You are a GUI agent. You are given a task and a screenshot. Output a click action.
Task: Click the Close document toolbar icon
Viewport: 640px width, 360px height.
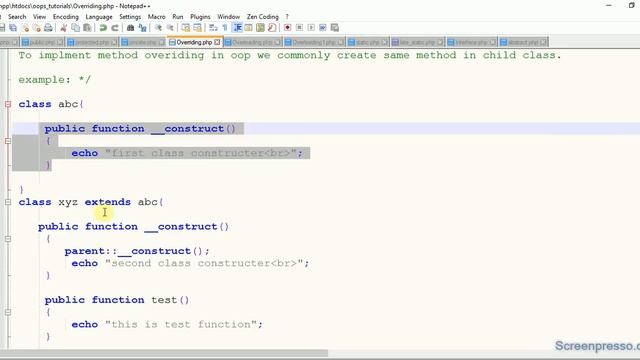(x=25, y=28)
